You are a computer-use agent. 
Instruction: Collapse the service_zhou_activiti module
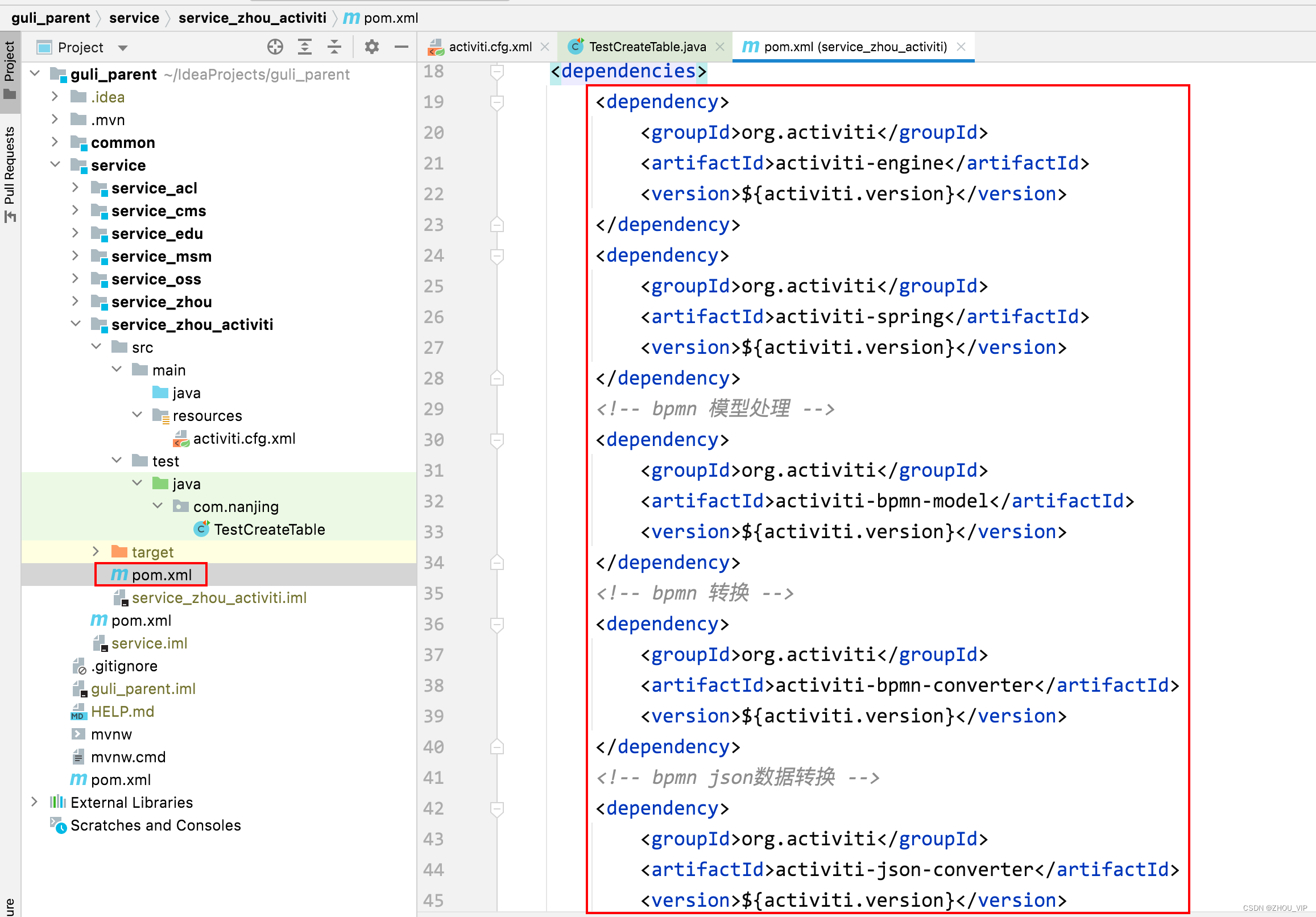pos(75,324)
